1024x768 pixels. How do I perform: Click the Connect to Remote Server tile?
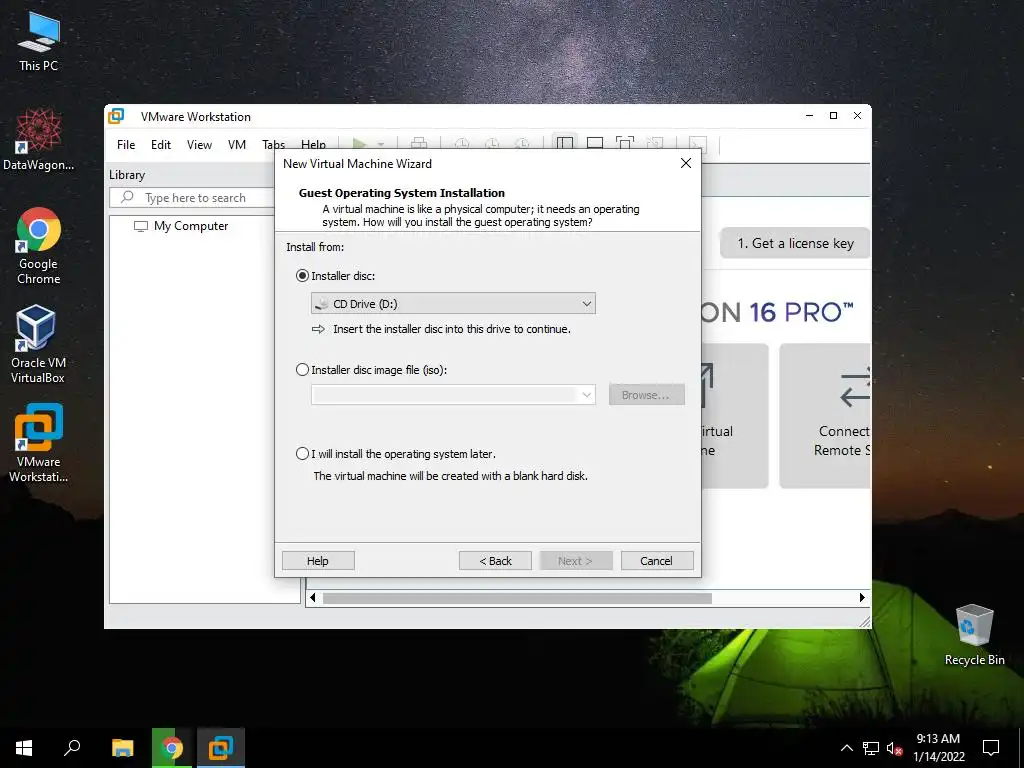[825, 415]
